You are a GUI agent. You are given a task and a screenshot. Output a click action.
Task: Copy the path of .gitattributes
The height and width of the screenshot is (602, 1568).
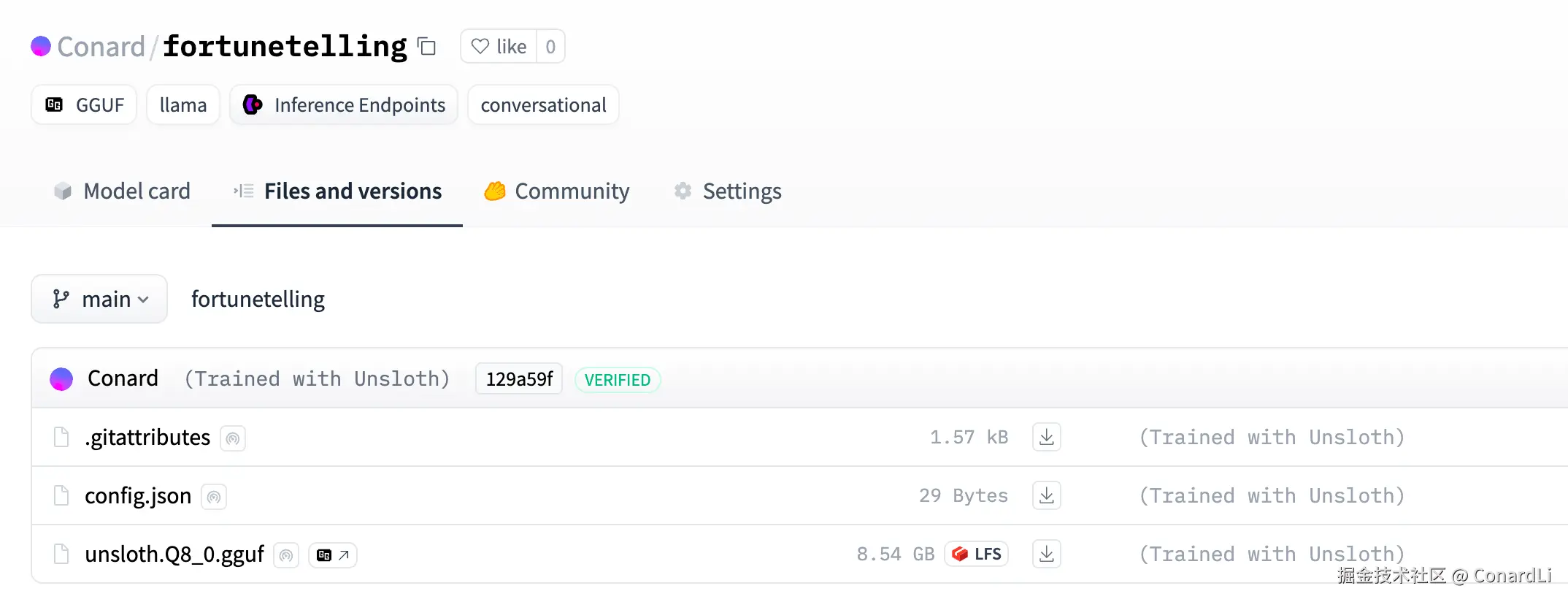(233, 438)
